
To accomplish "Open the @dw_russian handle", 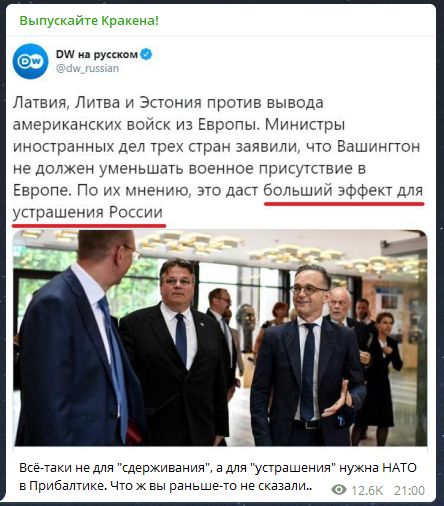I will click(x=87, y=68).
